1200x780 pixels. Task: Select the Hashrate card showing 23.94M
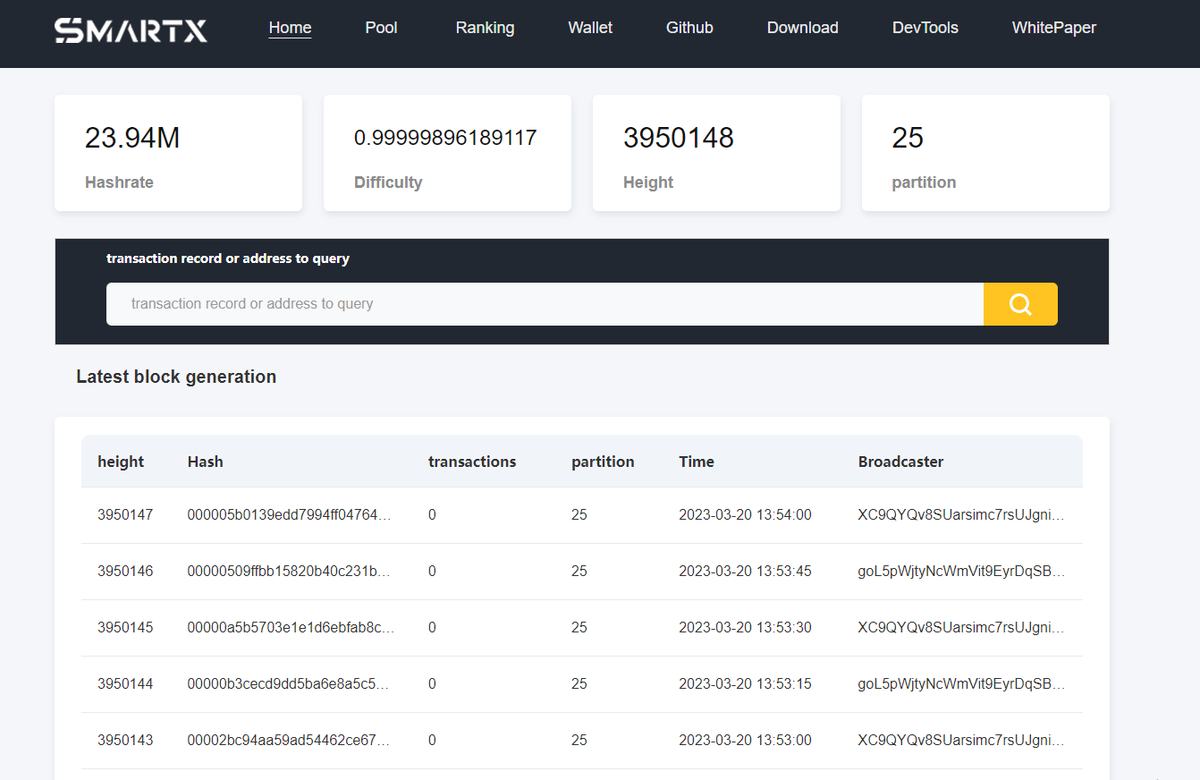tap(178, 153)
